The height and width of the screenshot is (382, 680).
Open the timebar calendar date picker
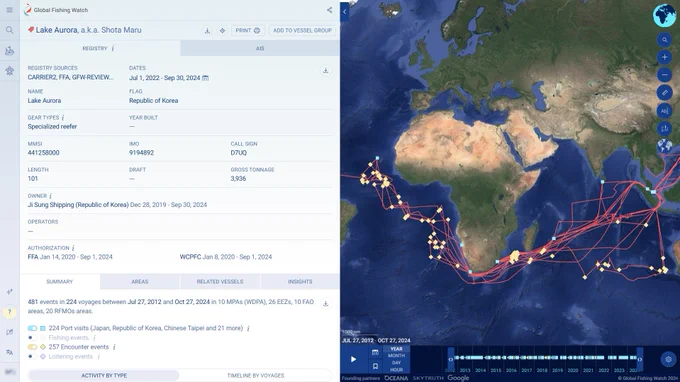point(375,353)
